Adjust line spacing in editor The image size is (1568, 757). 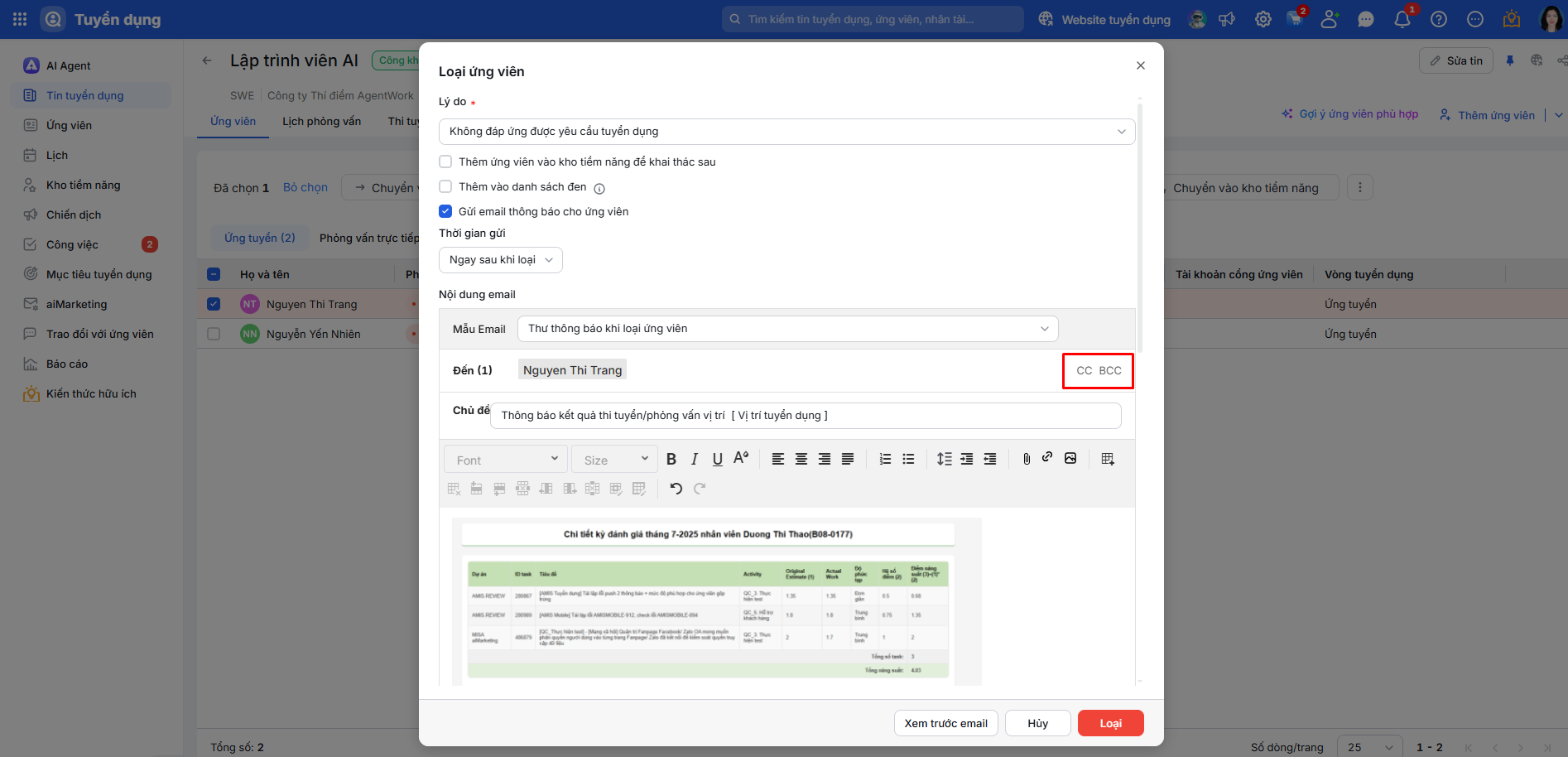(x=944, y=459)
